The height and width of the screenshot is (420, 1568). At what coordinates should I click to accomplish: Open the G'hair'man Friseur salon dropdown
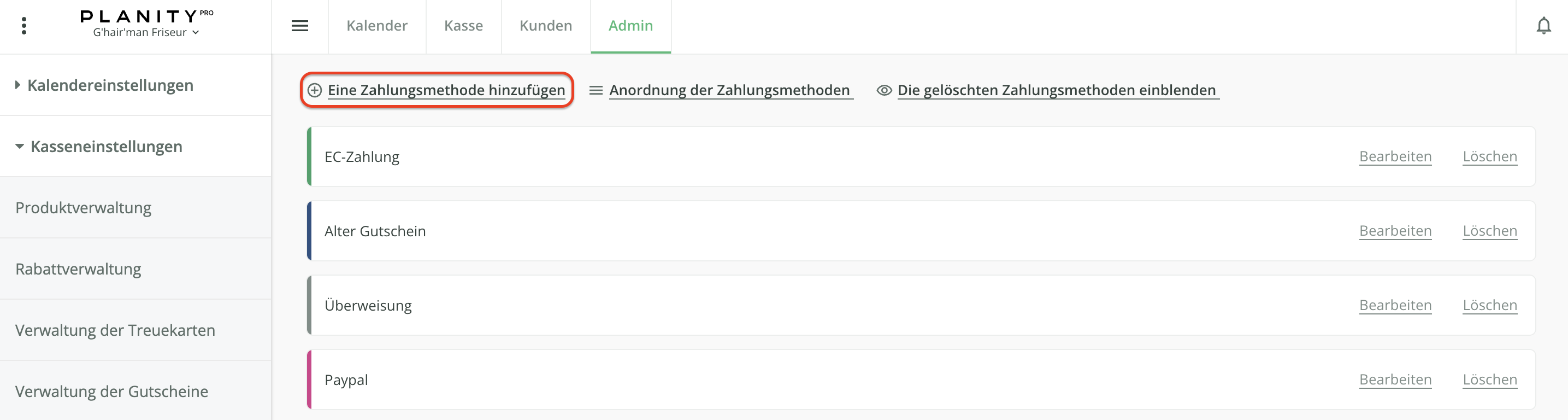coord(145,32)
